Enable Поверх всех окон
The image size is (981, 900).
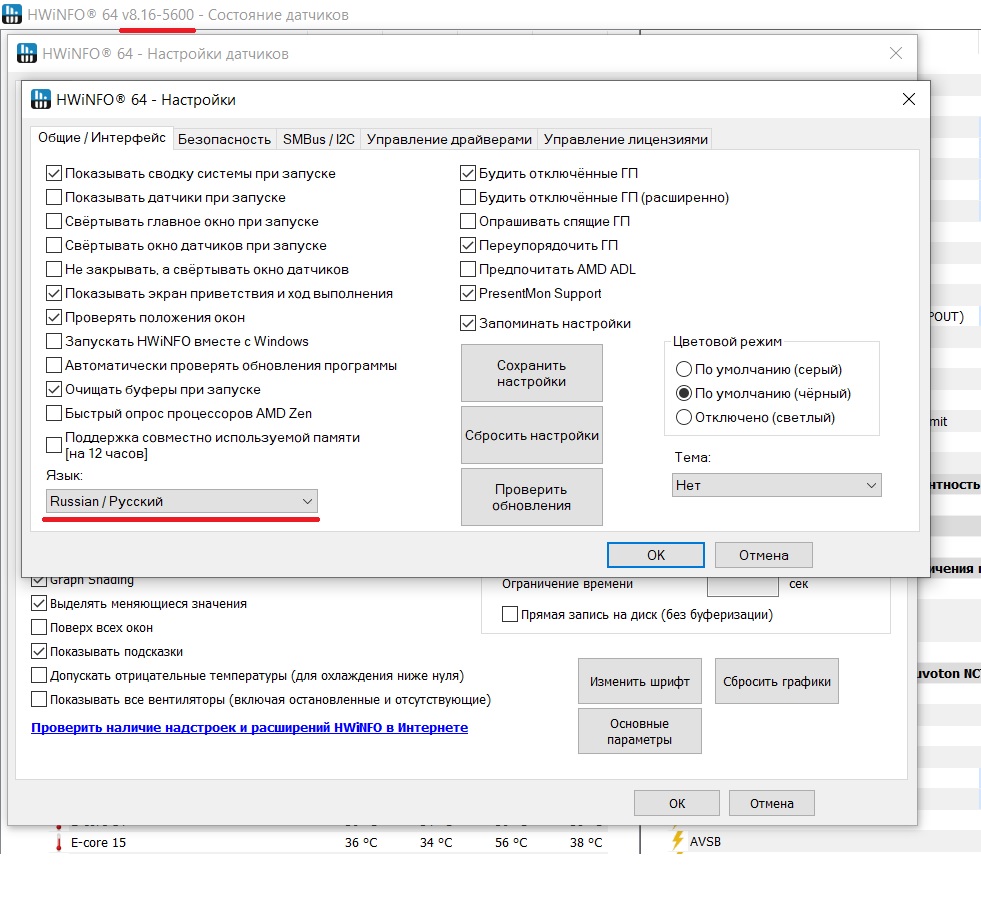coord(39,627)
